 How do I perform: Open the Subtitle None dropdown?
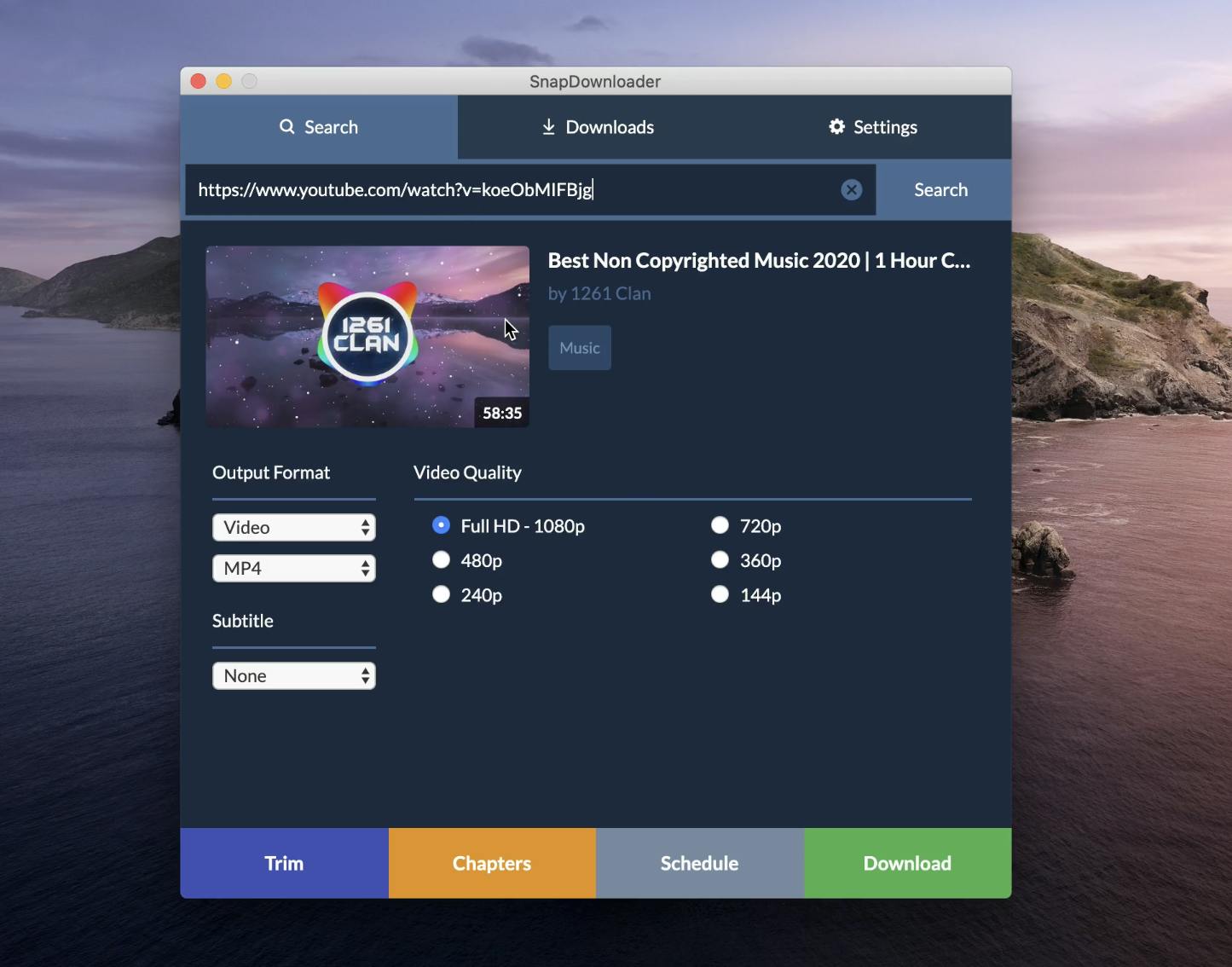coord(294,675)
